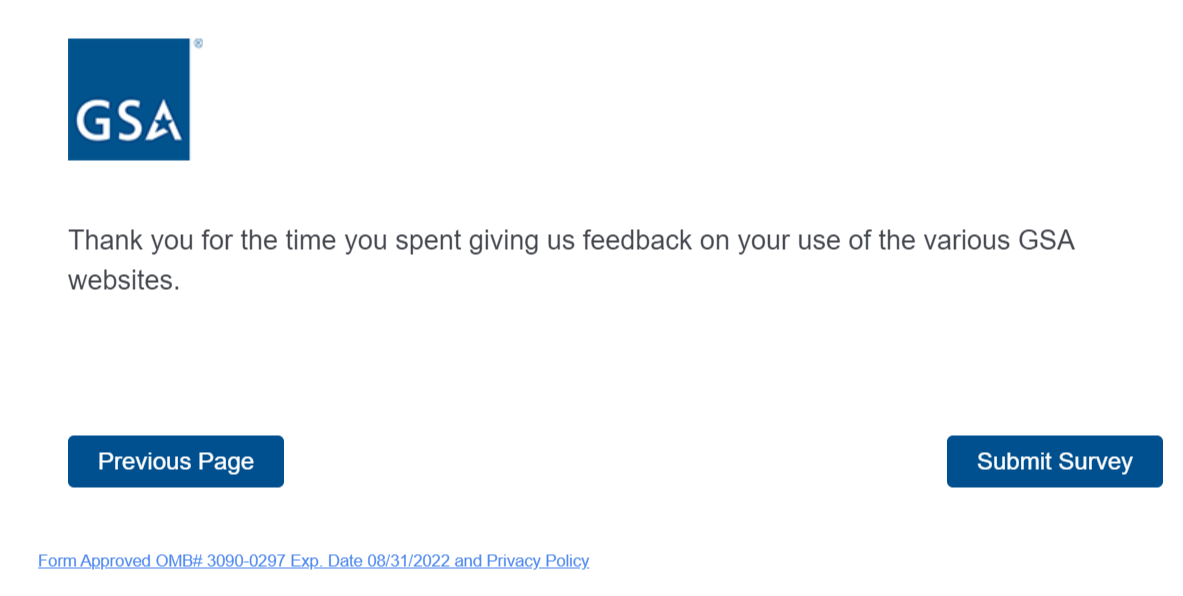The height and width of the screenshot is (596, 1183).
Task: Click the word "websites." in the message
Action: 124,281
